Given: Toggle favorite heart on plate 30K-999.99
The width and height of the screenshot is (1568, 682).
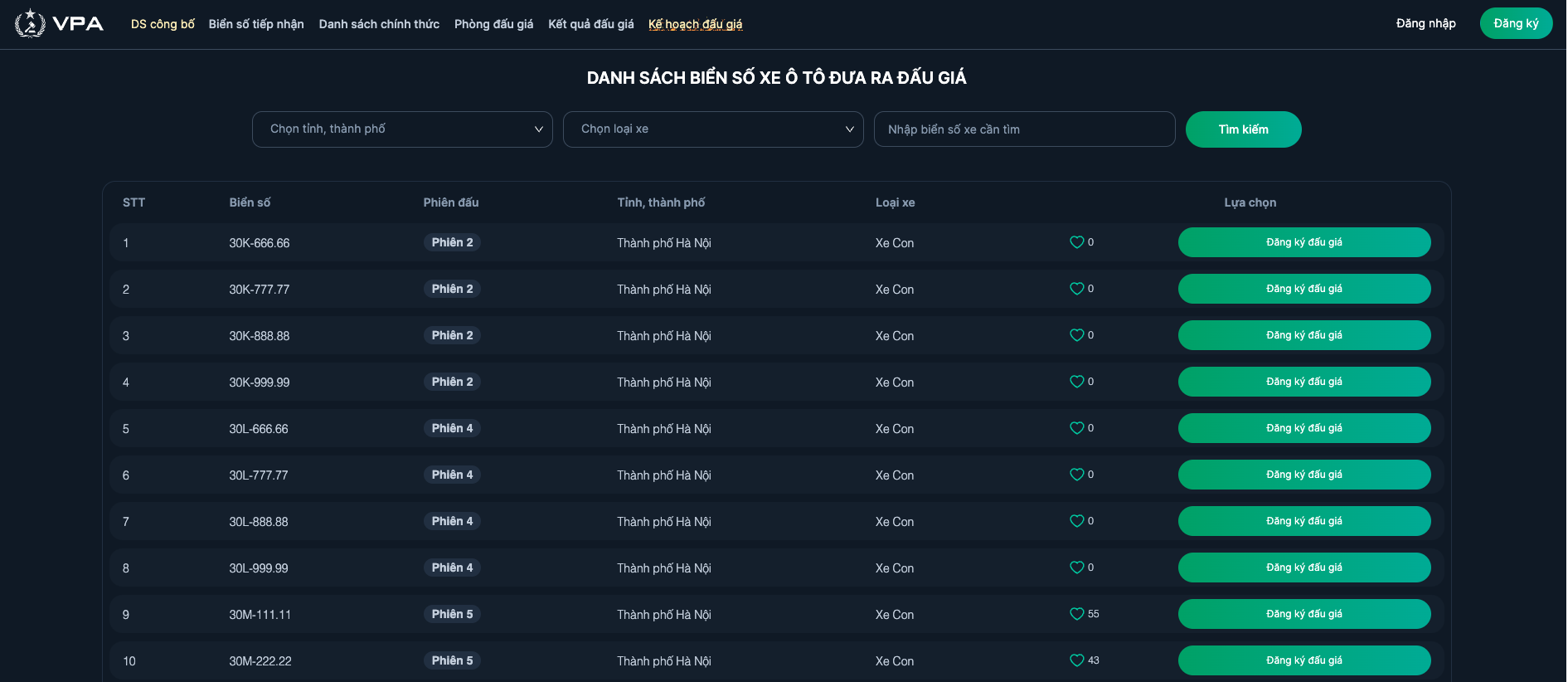Looking at the screenshot, I should click(1076, 382).
